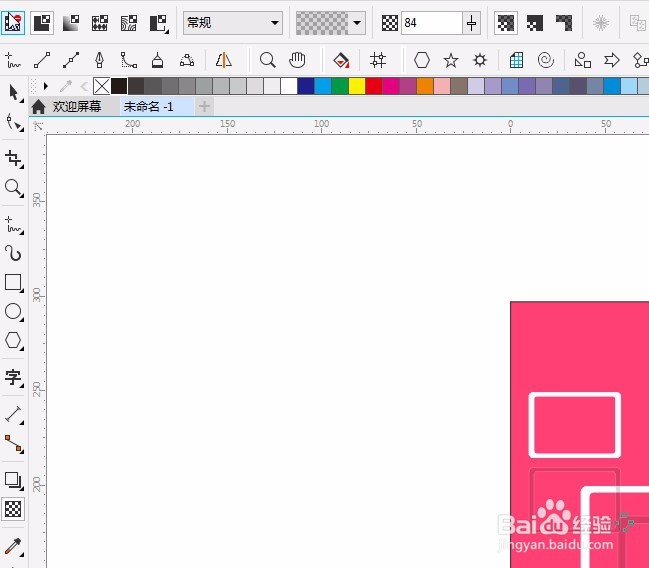
Task: Select the Connector tool
Action: tap(14, 444)
